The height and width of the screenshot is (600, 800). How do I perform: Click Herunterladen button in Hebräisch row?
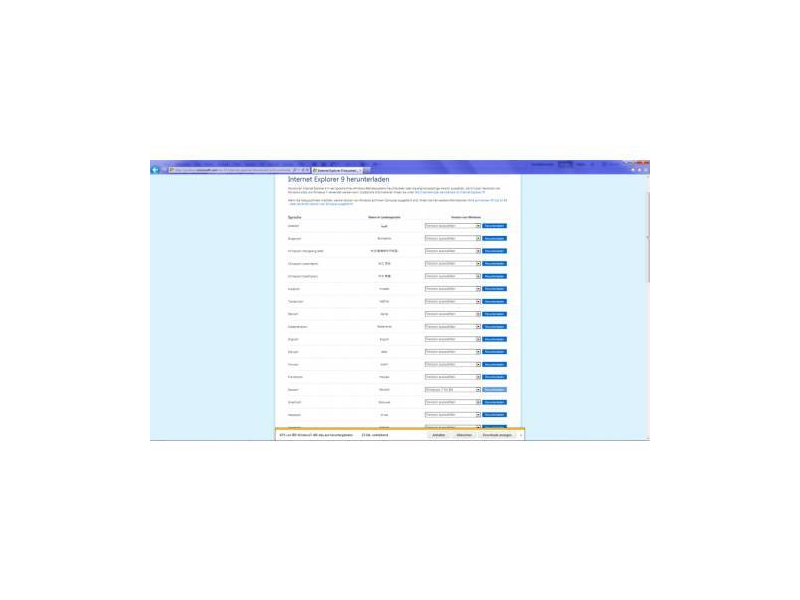click(494, 415)
